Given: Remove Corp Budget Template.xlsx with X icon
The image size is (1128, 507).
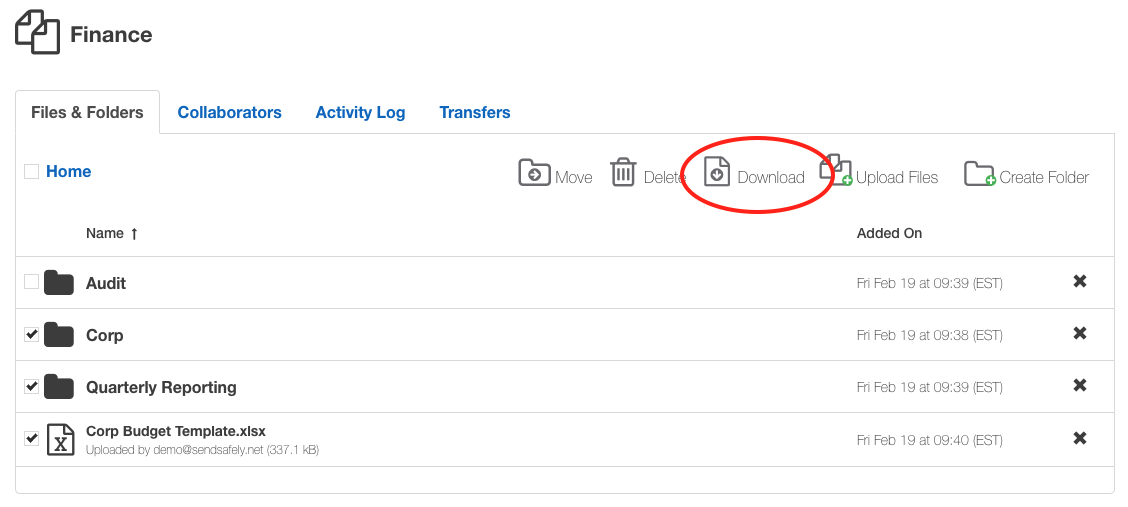Looking at the screenshot, I should coord(1080,438).
